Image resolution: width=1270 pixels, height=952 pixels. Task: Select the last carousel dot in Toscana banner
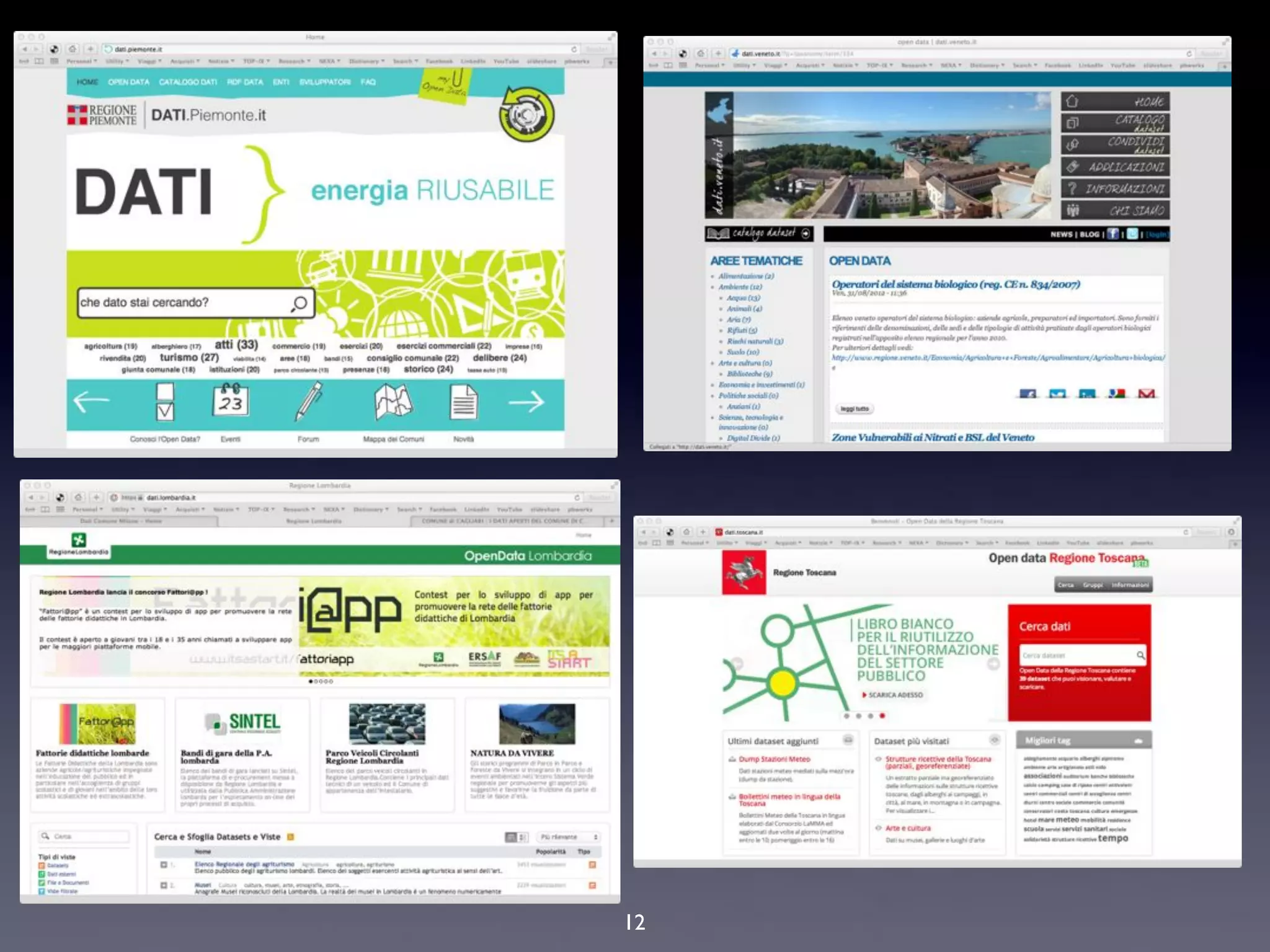882,716
